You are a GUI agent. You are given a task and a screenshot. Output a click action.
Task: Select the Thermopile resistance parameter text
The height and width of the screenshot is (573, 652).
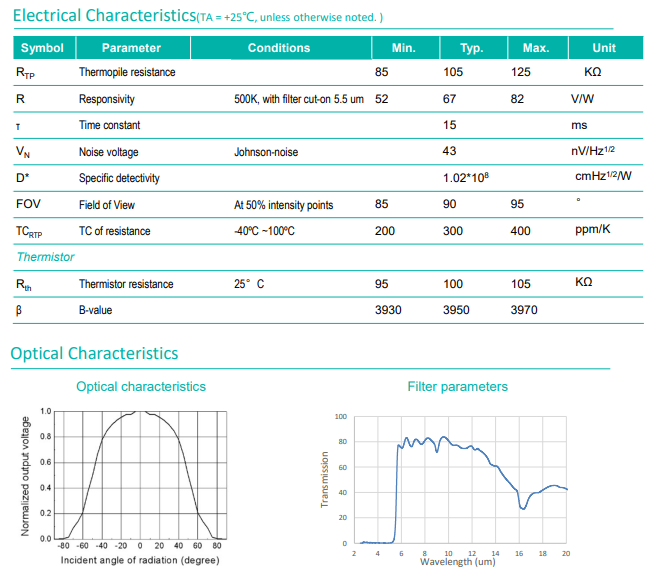[126, 73]
